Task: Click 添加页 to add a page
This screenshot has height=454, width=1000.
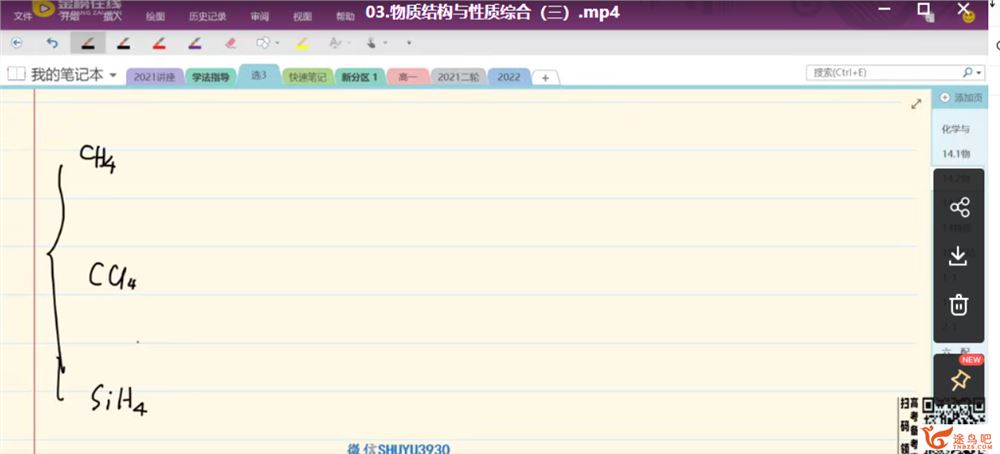Action: tap(961, 98)
